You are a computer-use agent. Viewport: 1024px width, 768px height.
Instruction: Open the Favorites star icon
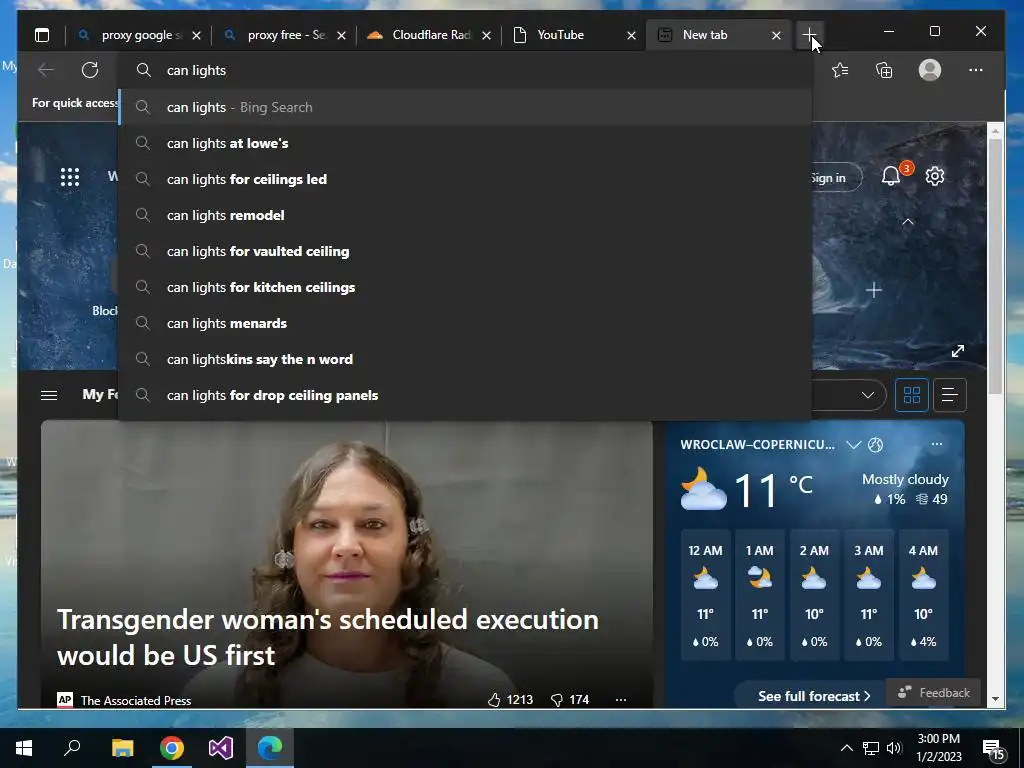pos(840,70)
